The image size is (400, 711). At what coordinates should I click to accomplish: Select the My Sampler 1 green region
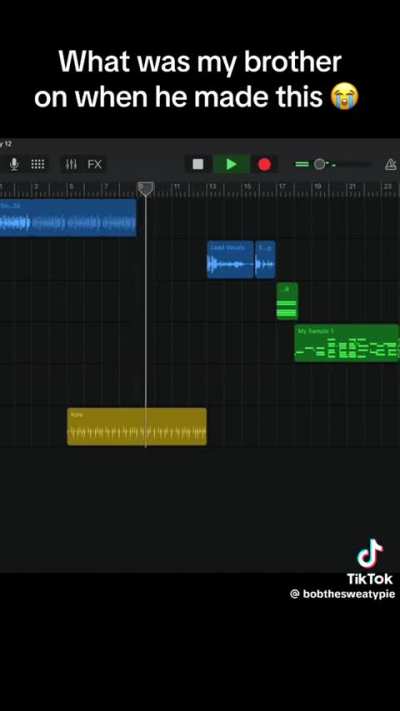(347, 343)
